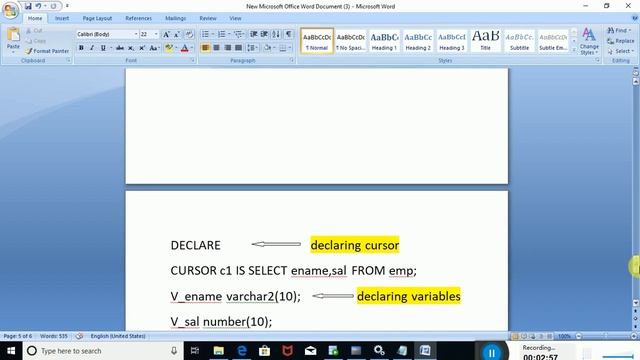Image resolution: width=640 pixels, height=360 pixels.
Task: Open the Paragraph dialog launcher
Action: tap(291, 60)
